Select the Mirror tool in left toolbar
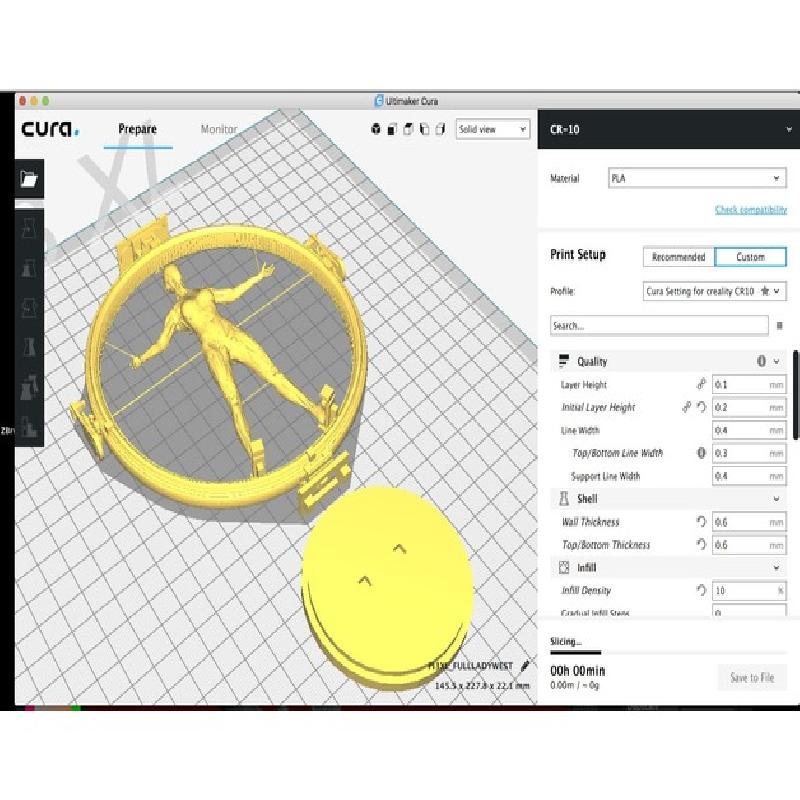The height and width of the screenshot is (800, 800). tap(29, 347)
